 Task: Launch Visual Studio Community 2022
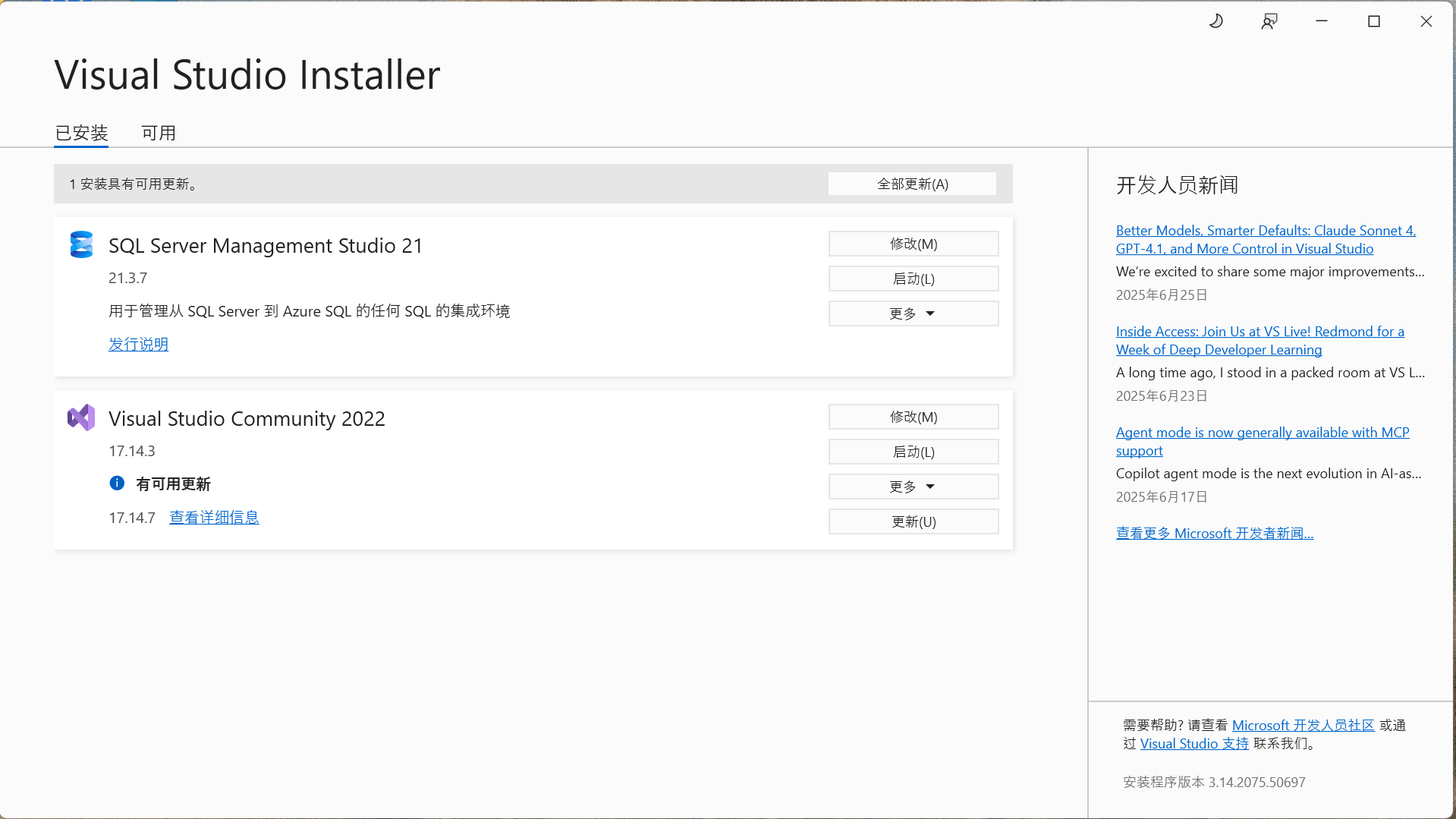click(914, 452)
